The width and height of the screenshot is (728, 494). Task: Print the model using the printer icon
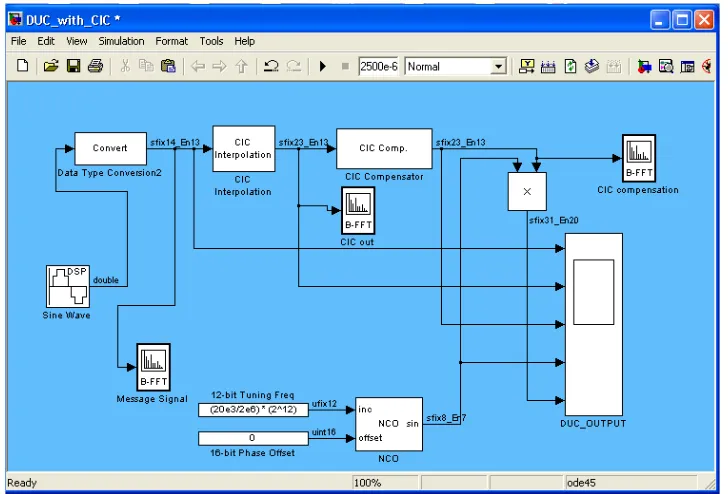[96, 66]
